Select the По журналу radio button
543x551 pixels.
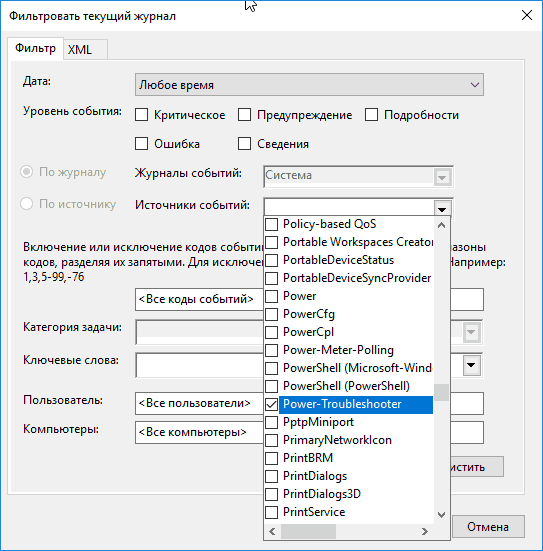(x=26, y=172)
